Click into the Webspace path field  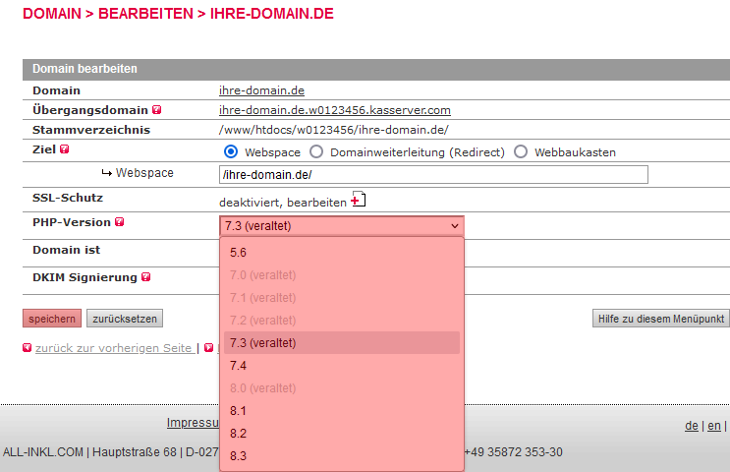coord(433,175)
